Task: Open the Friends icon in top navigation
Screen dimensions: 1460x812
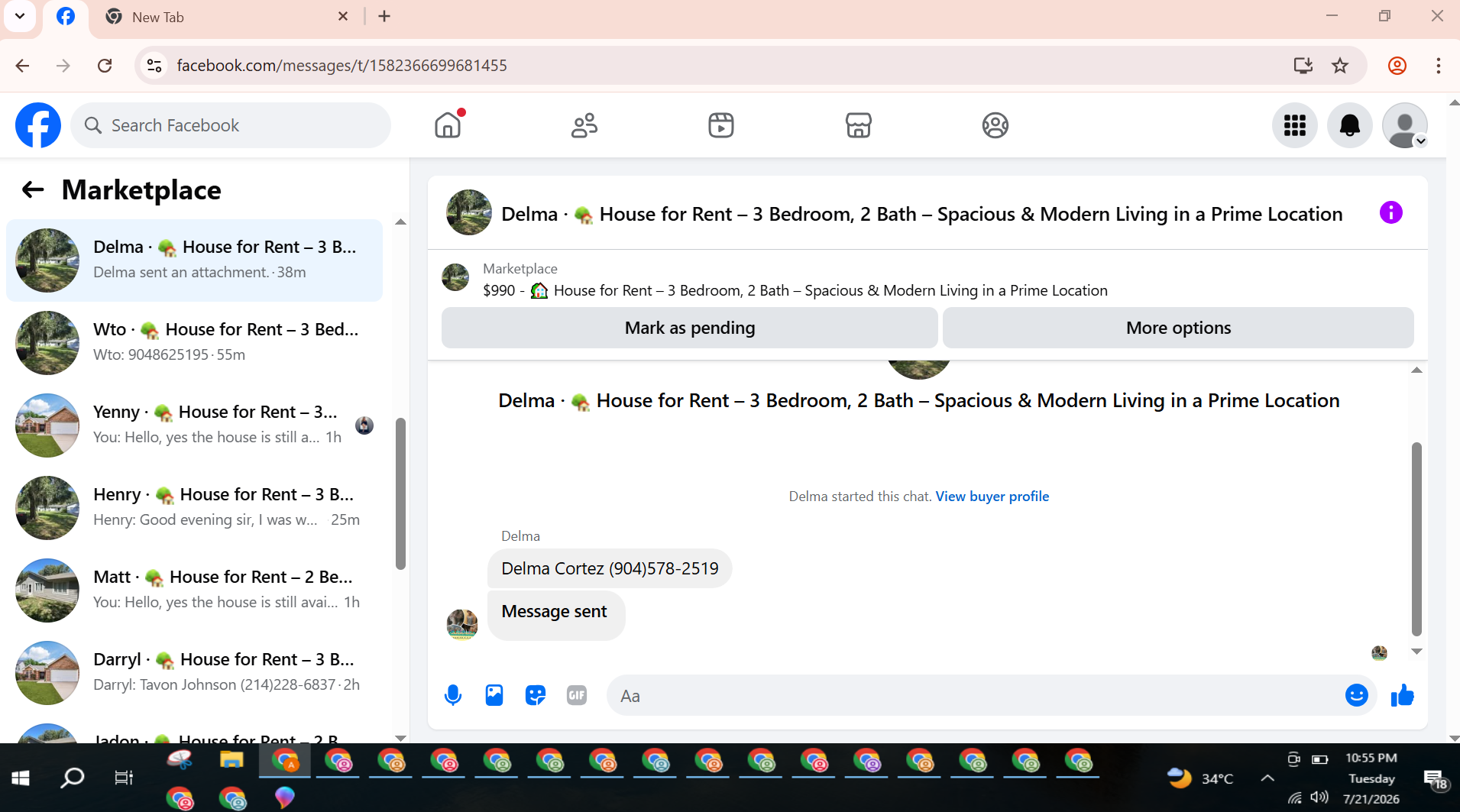Action: pos(584,125)
